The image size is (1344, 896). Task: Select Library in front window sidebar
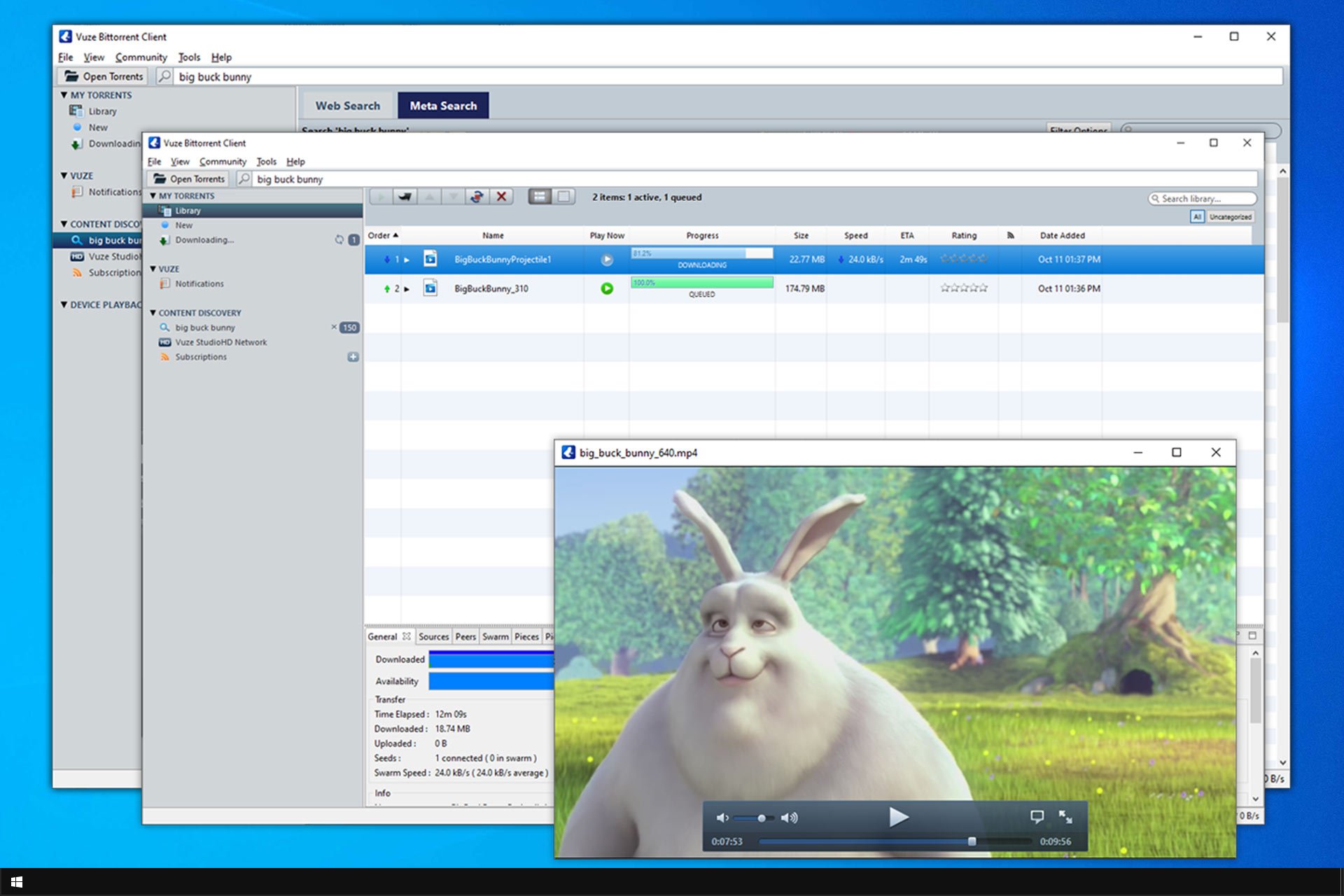(x=253, y=211)
